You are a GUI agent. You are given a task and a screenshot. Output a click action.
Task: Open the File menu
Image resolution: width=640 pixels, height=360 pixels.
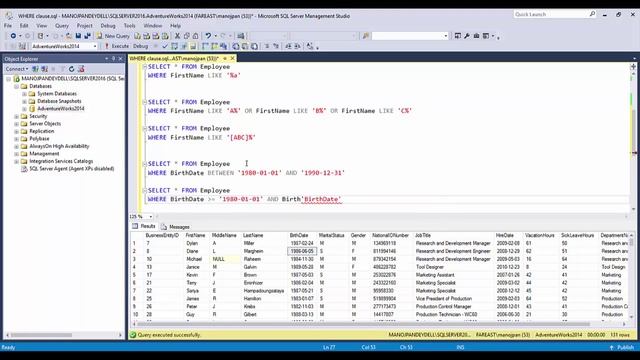coord(8,25)
